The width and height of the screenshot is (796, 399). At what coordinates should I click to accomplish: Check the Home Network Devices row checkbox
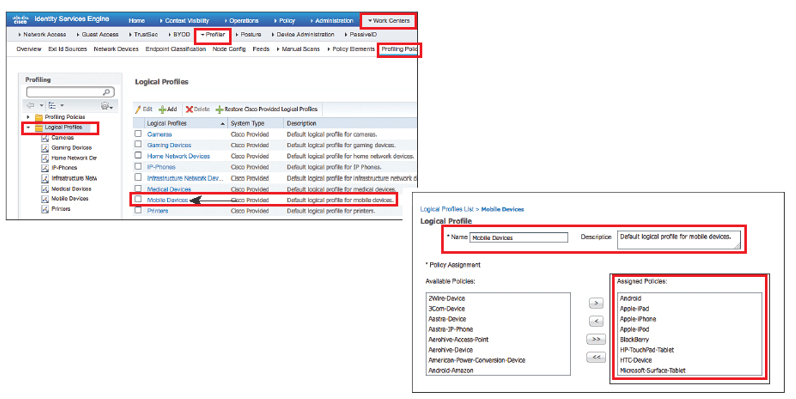tap(138, 155)
